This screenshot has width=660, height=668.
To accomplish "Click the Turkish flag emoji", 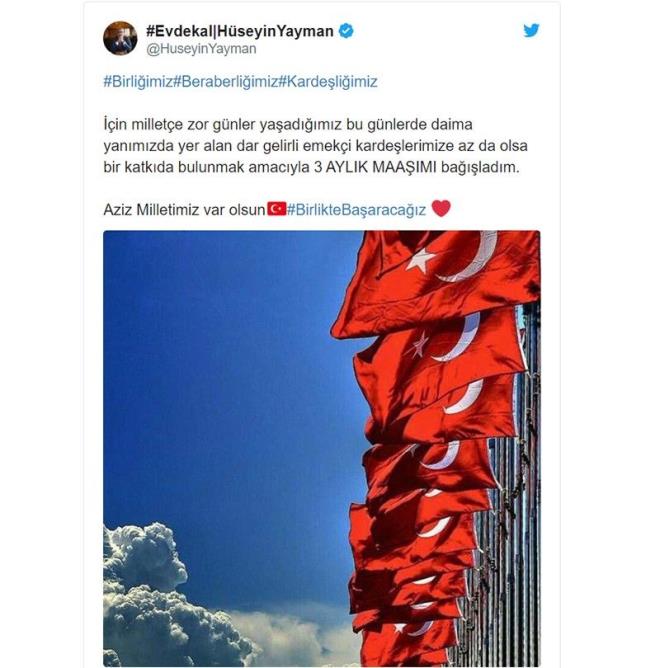I will (x=277, y=209).
